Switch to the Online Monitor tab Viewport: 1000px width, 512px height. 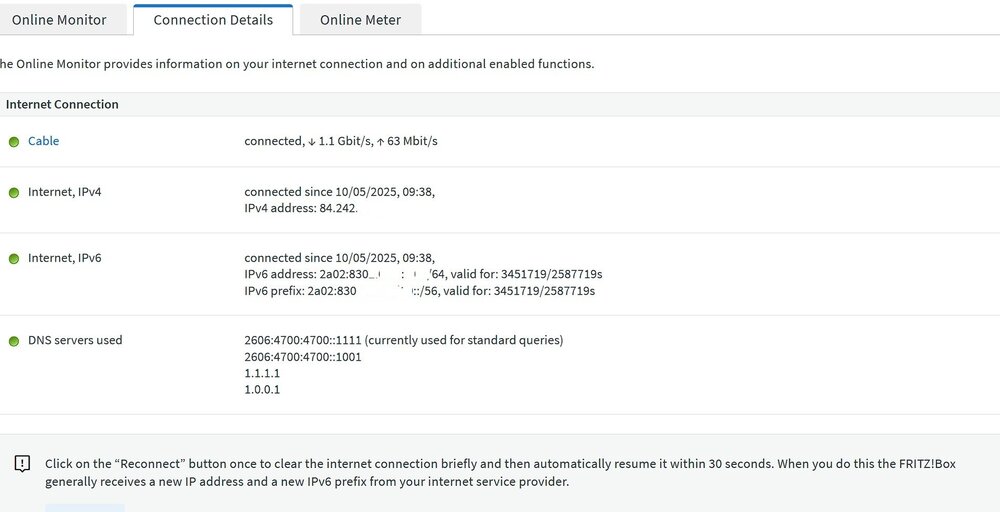(x=59, y=20)
